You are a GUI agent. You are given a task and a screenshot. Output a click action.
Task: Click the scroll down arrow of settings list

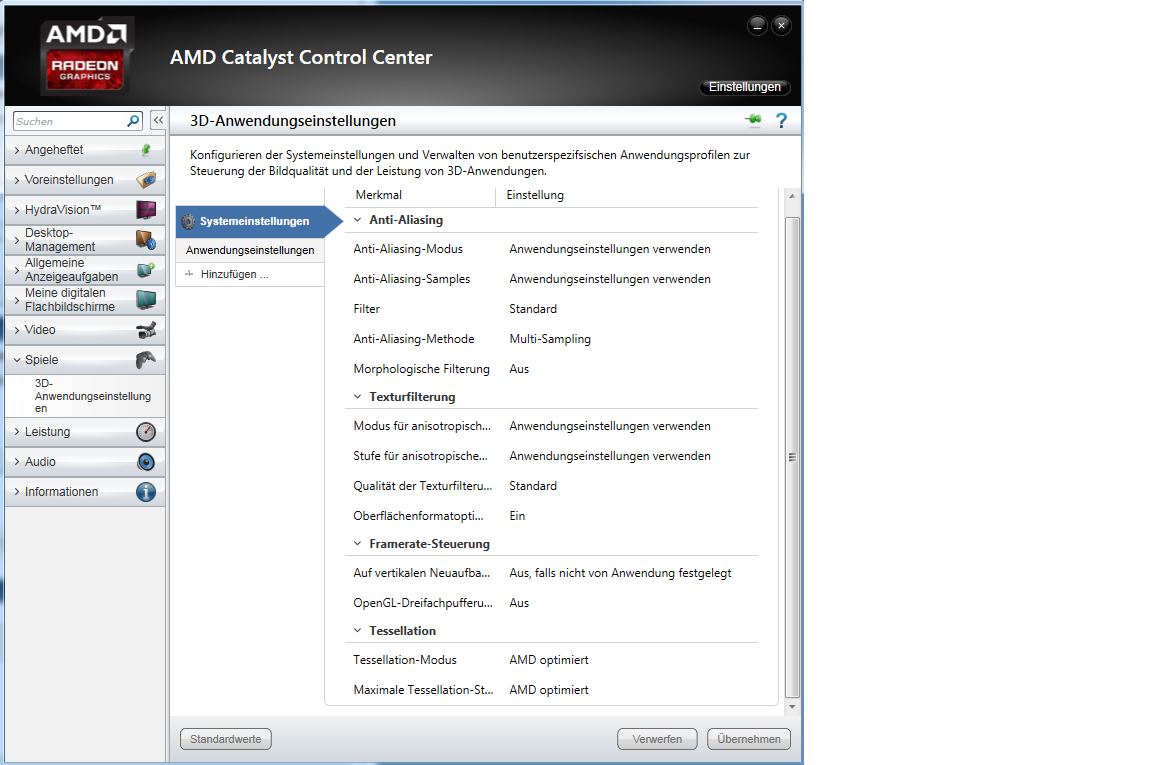coord(792,707)
